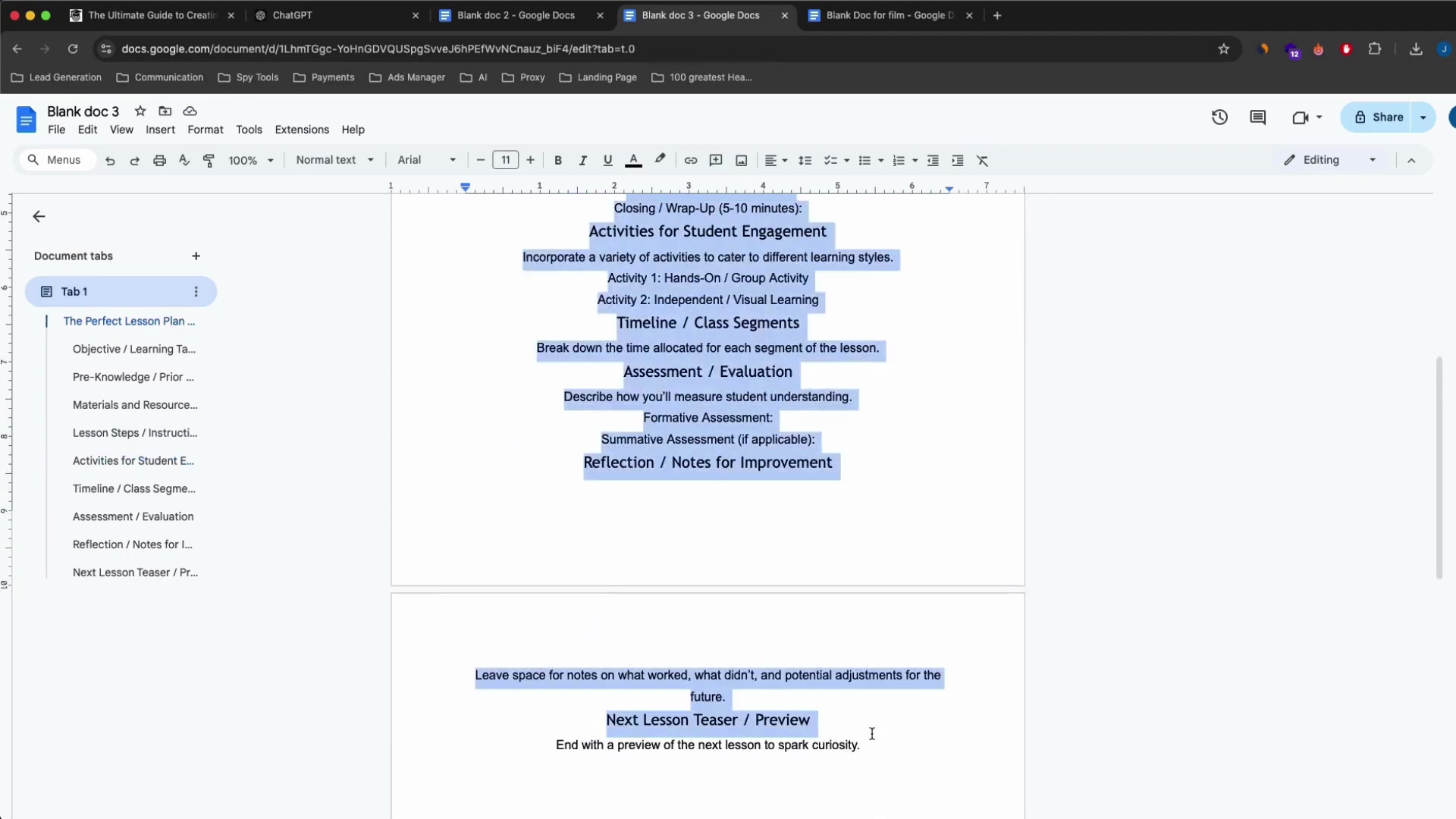Add a new document tab plus

pyautogui.click(x=196, y=256)
